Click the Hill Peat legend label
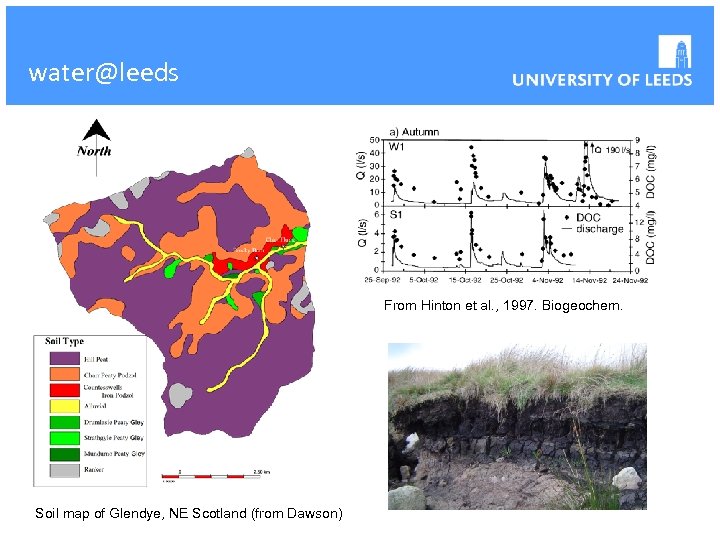This screenshot has height=540, width=720. (96, 360)
